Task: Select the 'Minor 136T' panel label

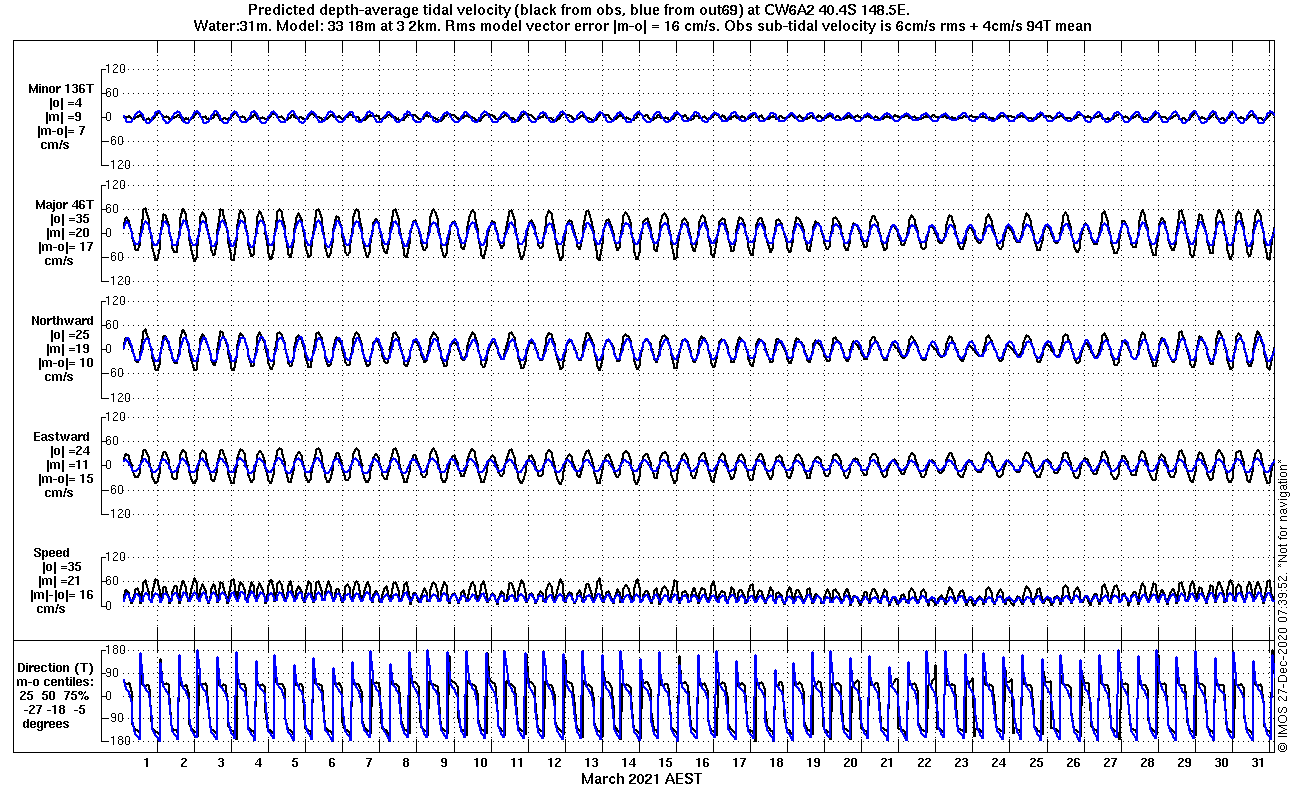Action: click(x=61, y=89)
